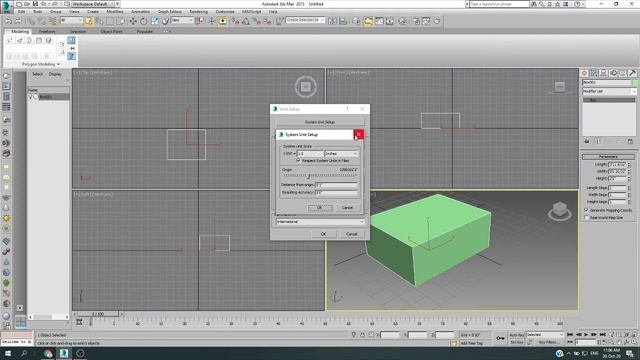Click the 1 Unit value input field

point(310,153)
